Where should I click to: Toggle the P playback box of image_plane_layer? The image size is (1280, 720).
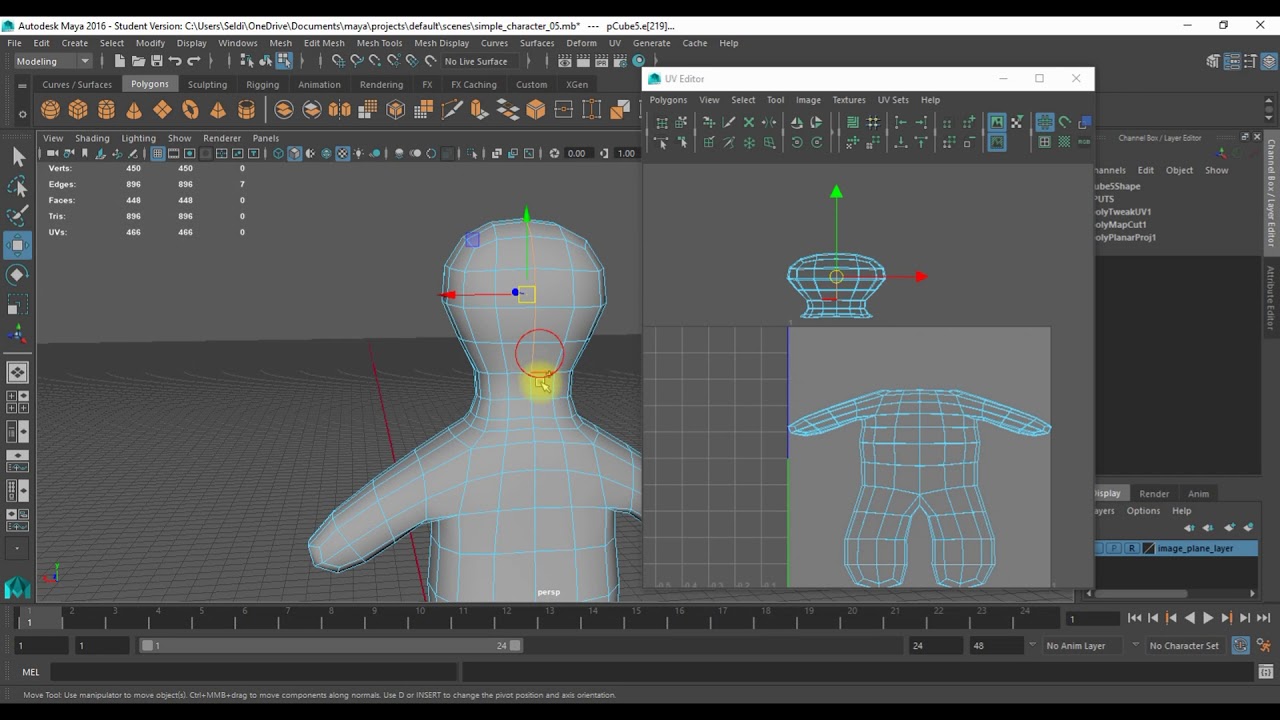click(1115, 548)
